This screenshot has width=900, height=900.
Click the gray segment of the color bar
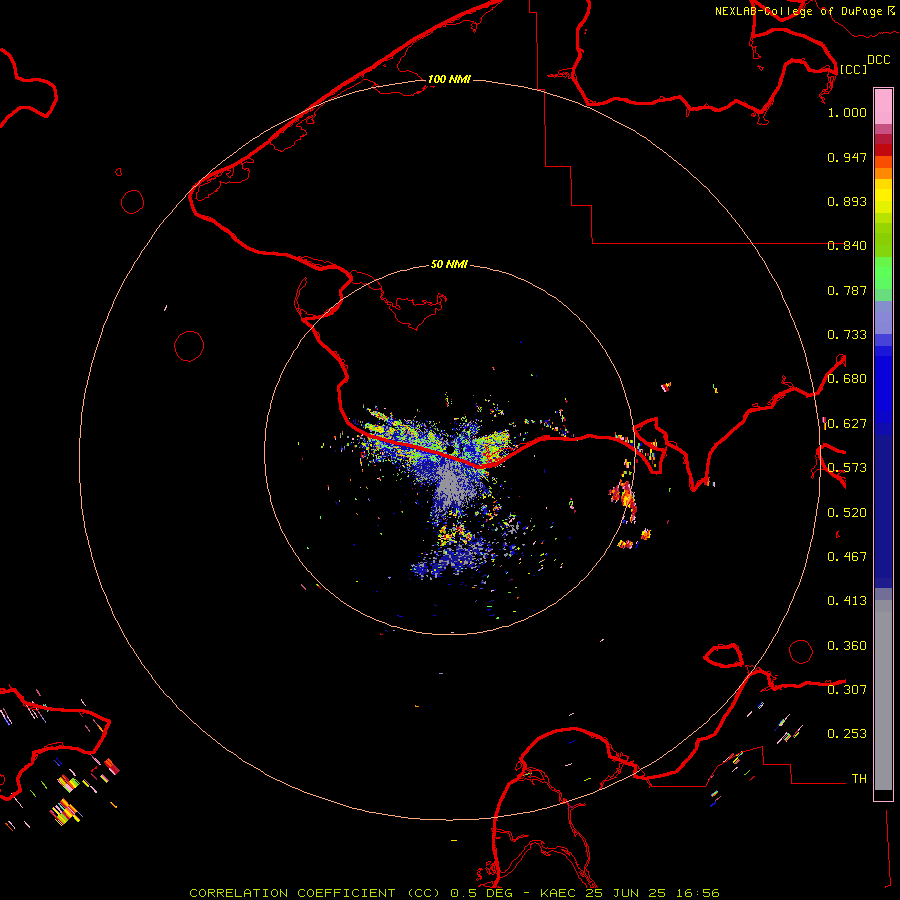click(x=883, y=695)
